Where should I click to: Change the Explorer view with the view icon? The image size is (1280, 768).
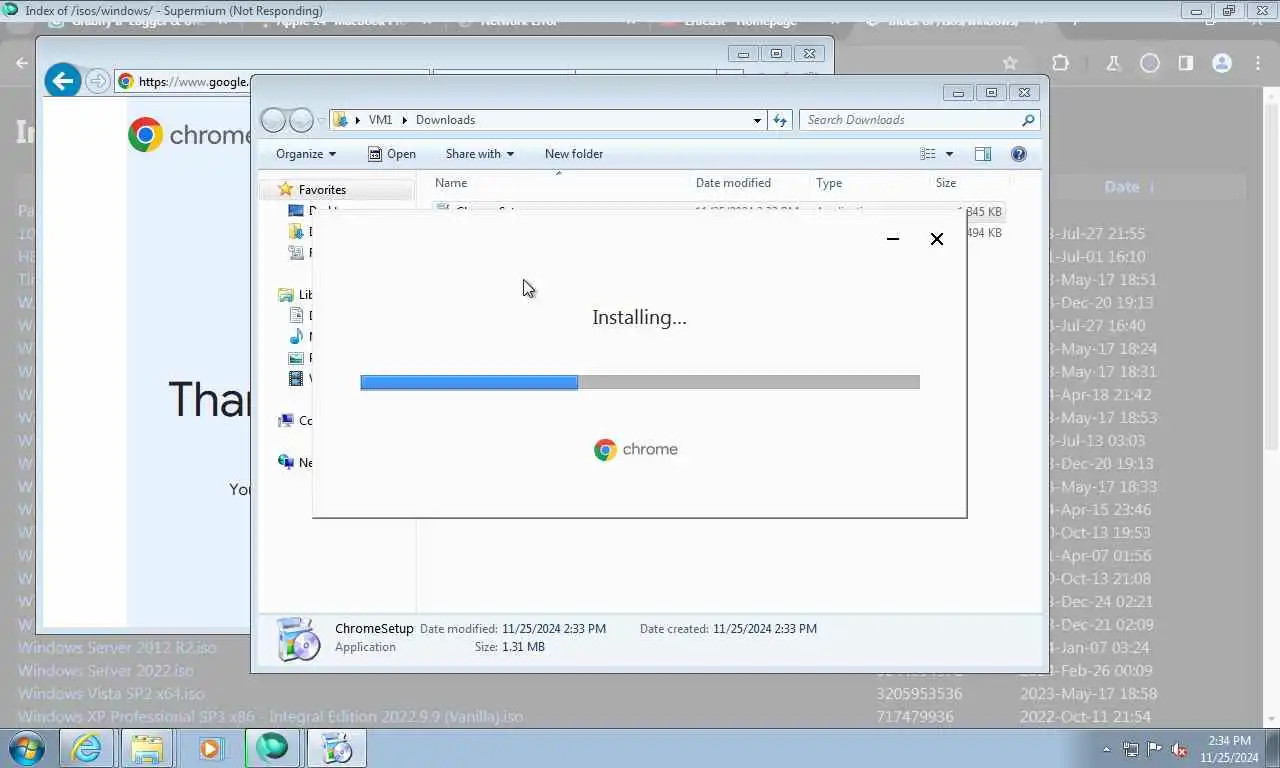click(x=928, y=154)
